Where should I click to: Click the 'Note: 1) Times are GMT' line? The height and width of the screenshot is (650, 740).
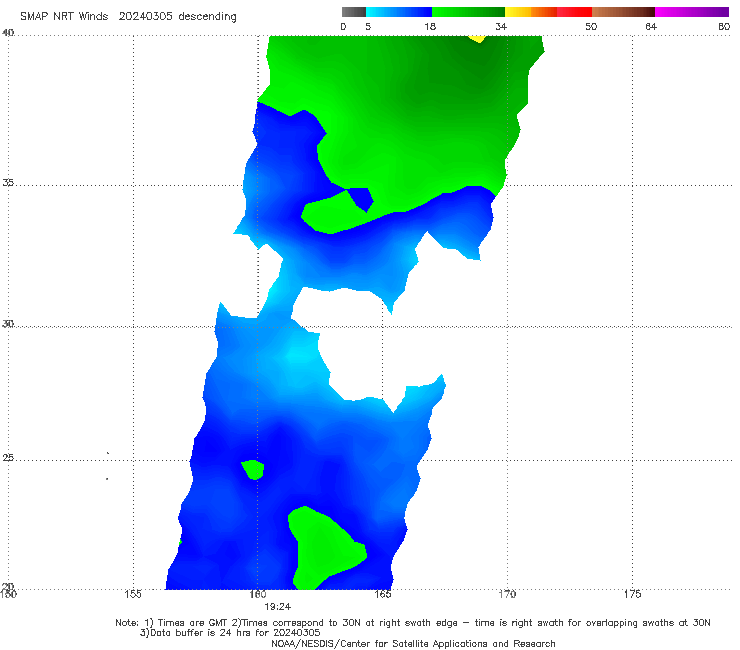point(413,623)
